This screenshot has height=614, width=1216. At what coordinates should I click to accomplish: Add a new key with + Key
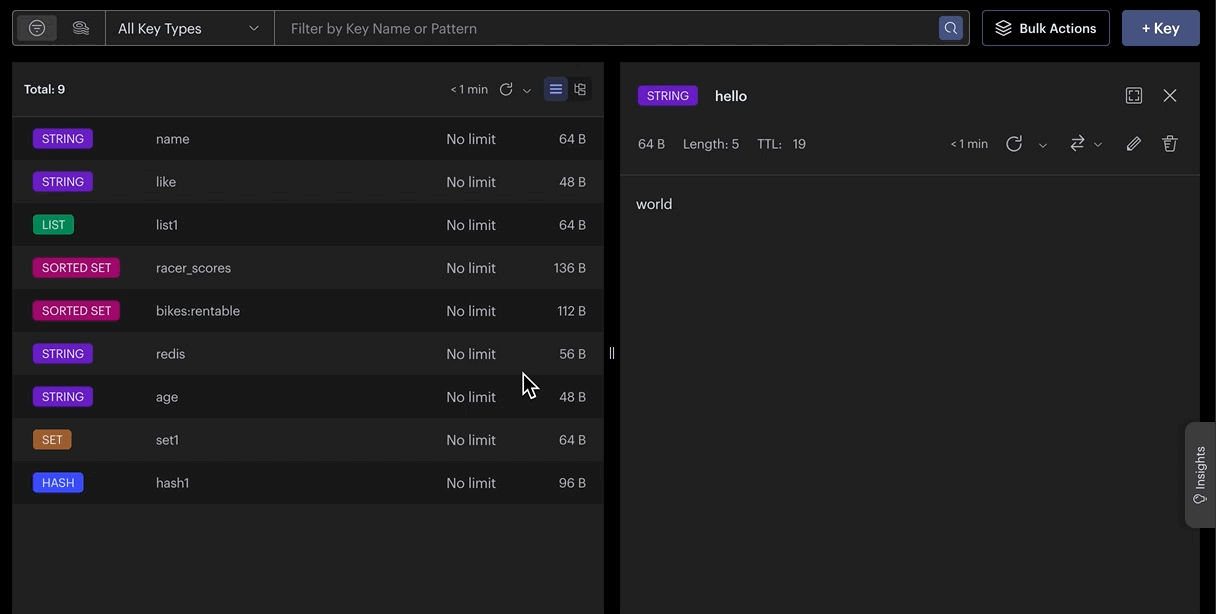point(1161,28)
